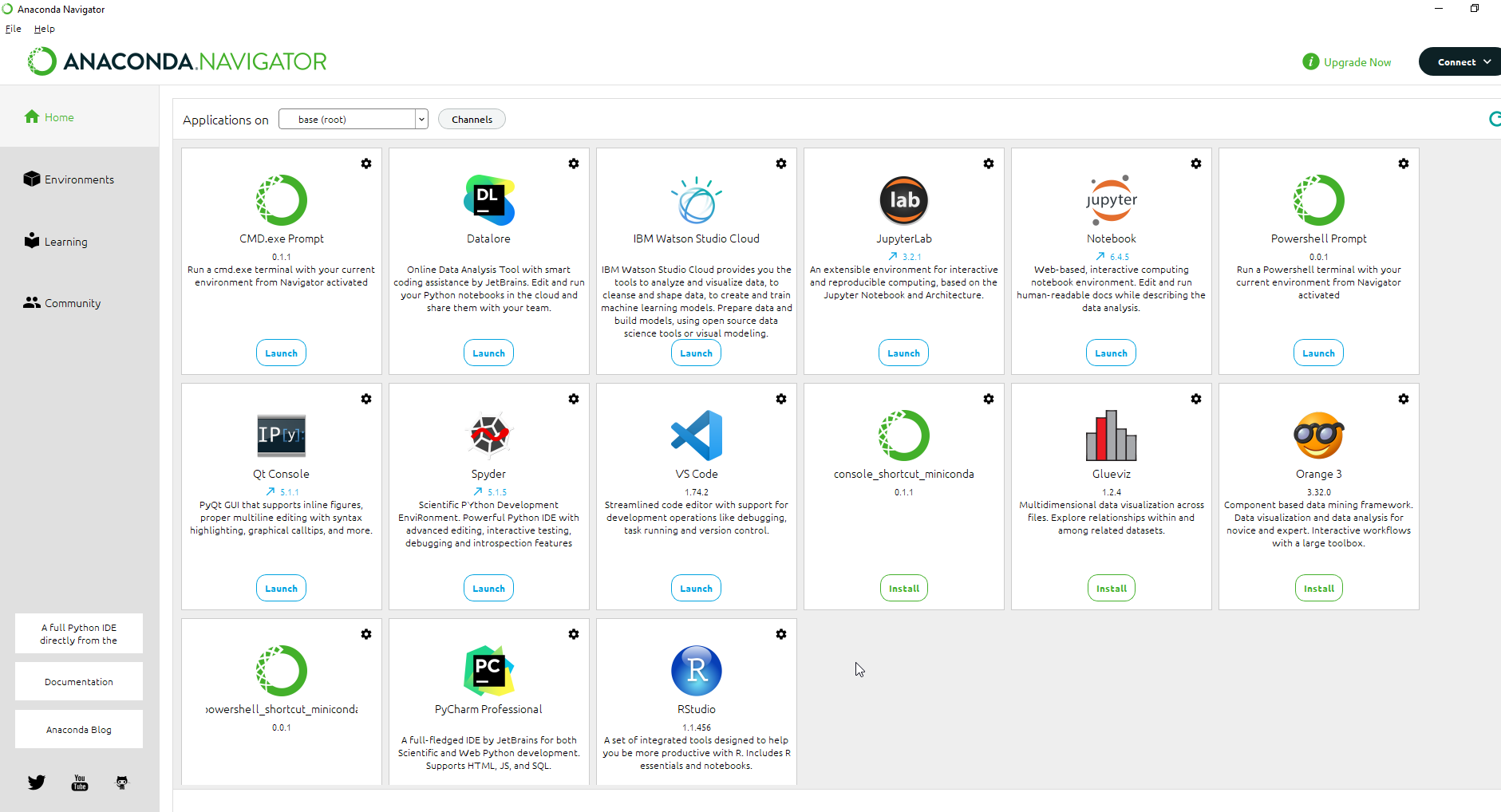Open settings gear on RStudio card
The image size is (1501, 812).
click(781, 634)
